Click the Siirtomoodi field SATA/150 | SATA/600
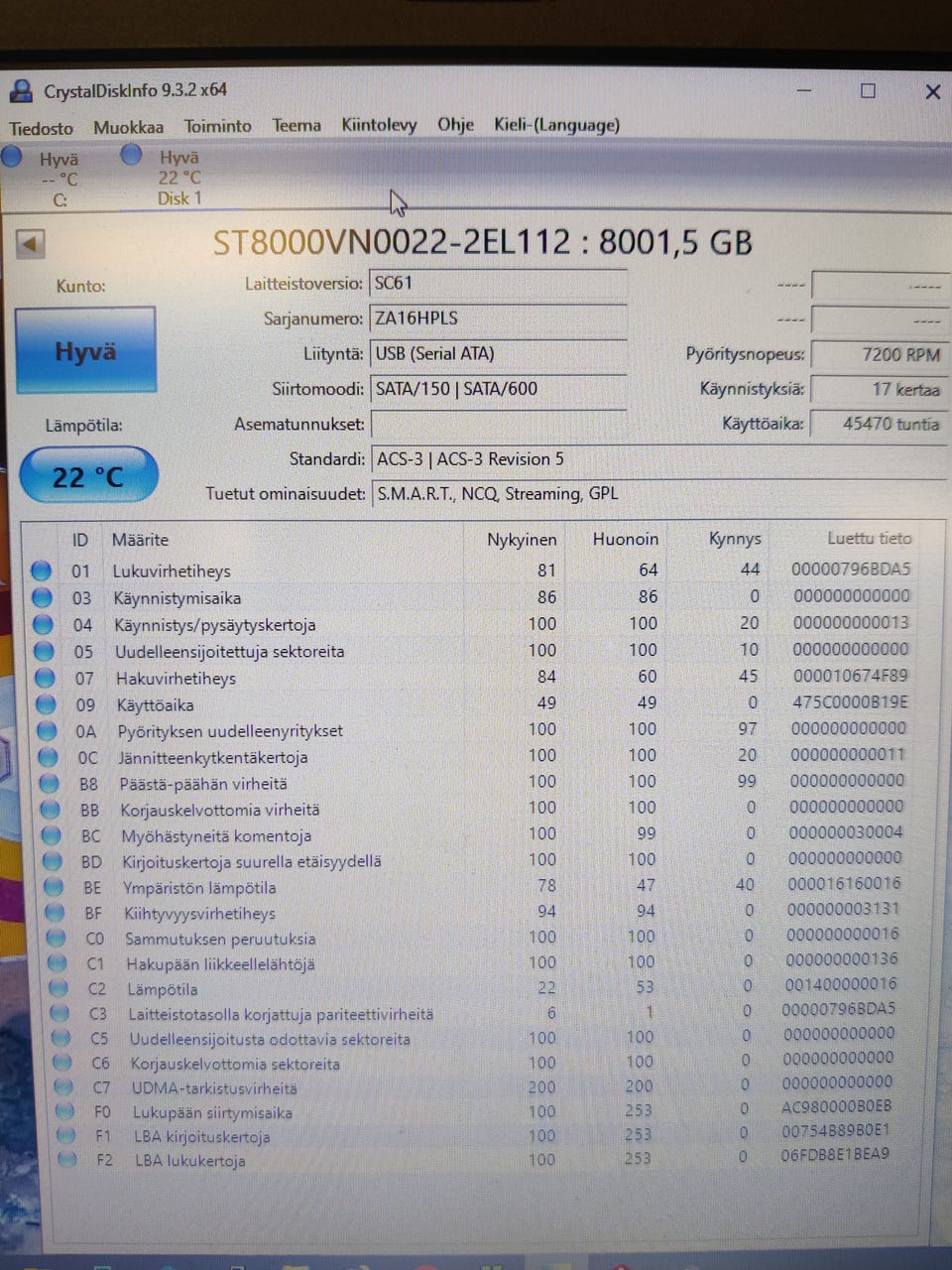The width and height of the screenshot is (952, 1270). (x=498, y=389)
